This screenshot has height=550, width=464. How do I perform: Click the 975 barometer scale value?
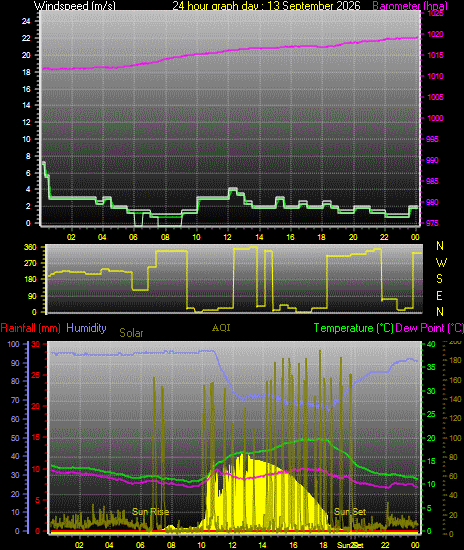tap(432, 223)
